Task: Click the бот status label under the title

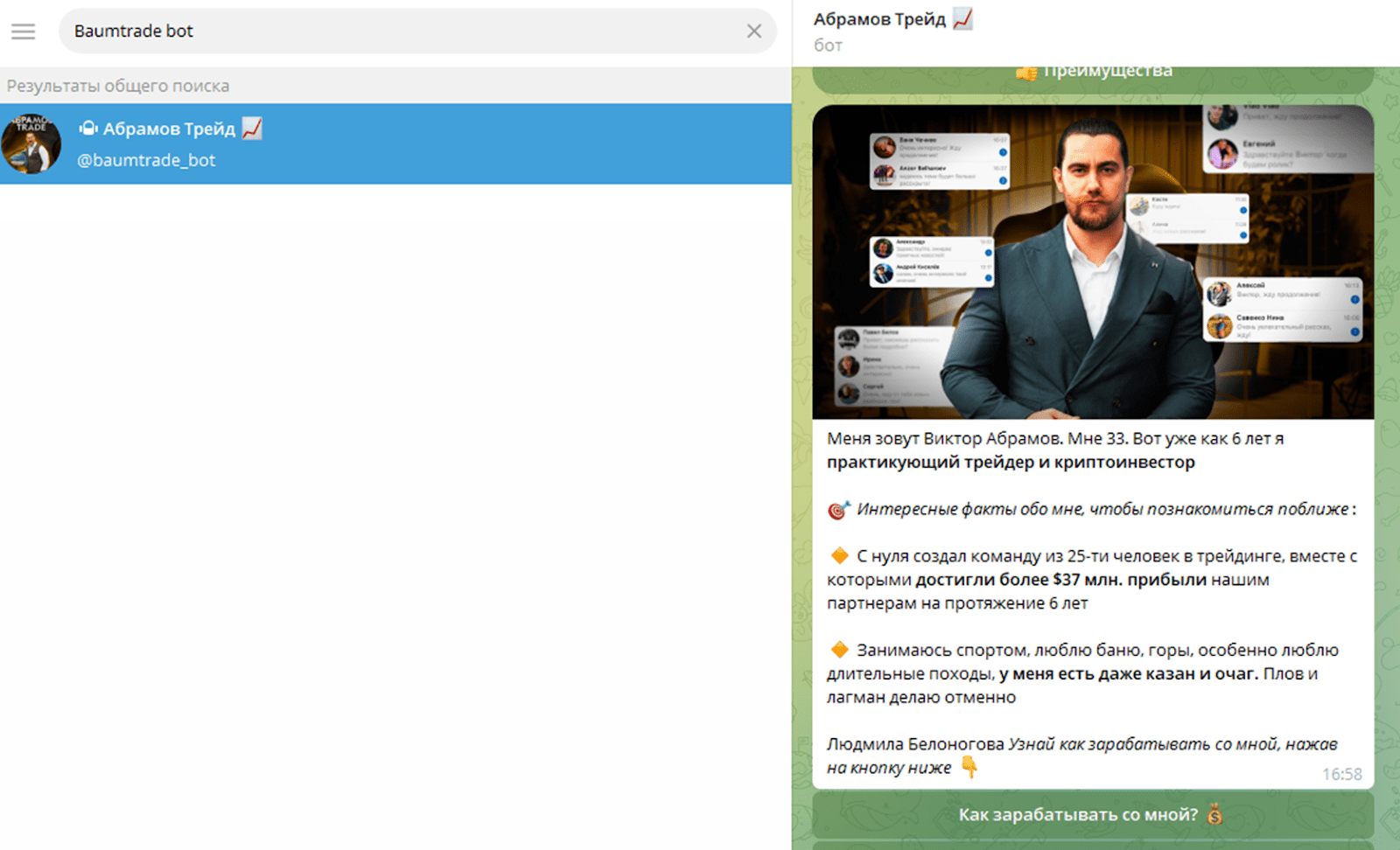Action: [x=828, y=45]
